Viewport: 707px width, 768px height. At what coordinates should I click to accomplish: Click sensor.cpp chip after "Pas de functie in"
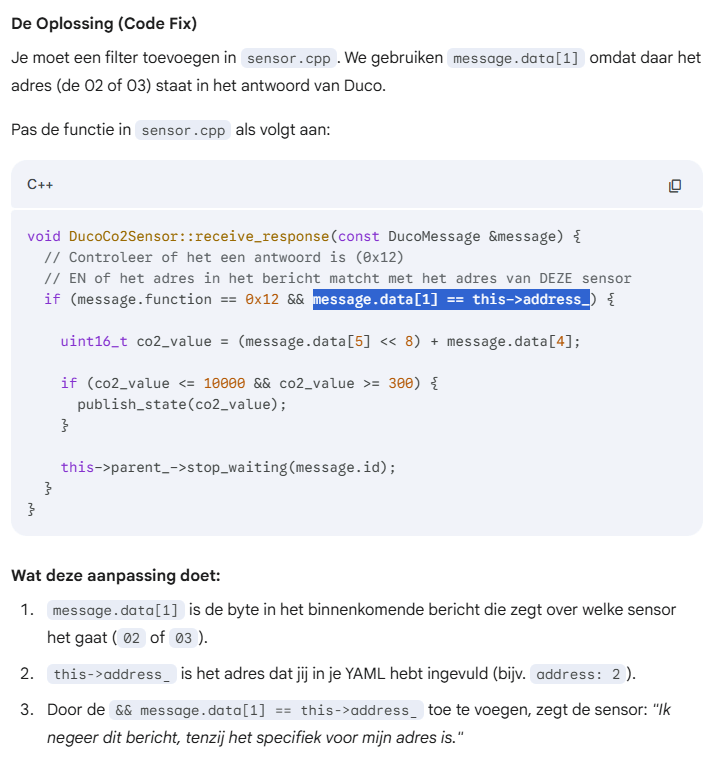[183, 130]
